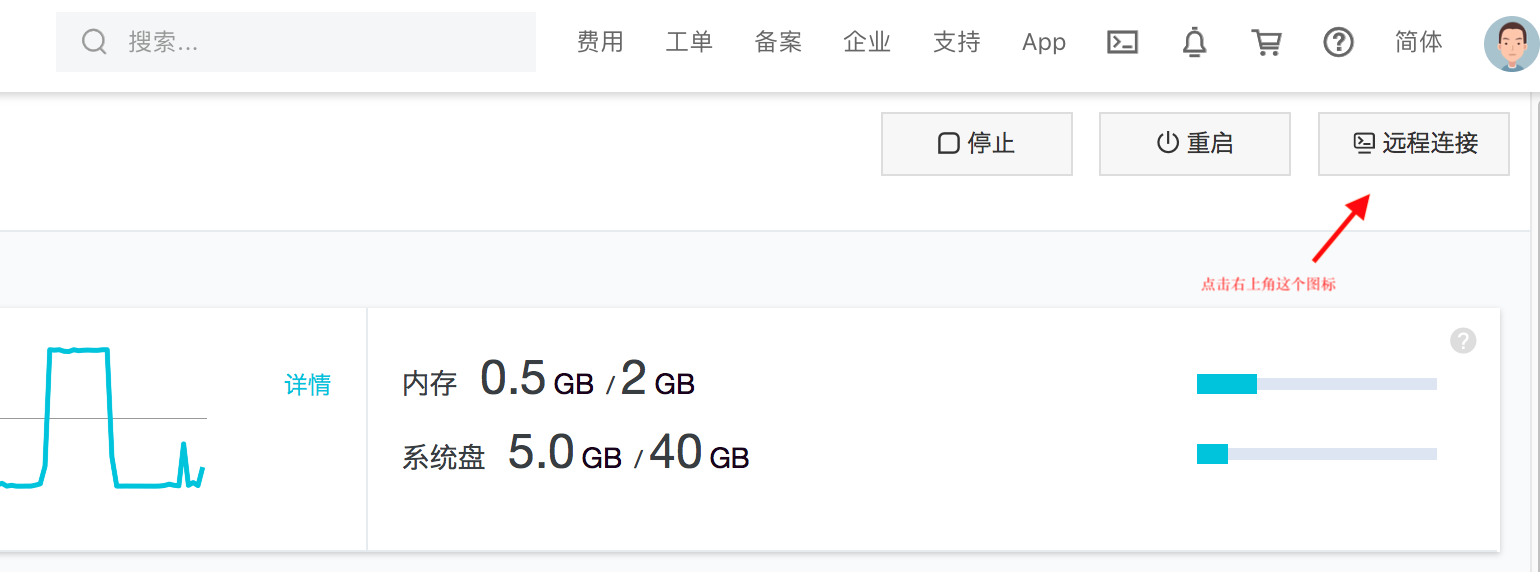Screen dimensions: 1540x572
Task: Click the 重启 button
Action: (1194, 144)
